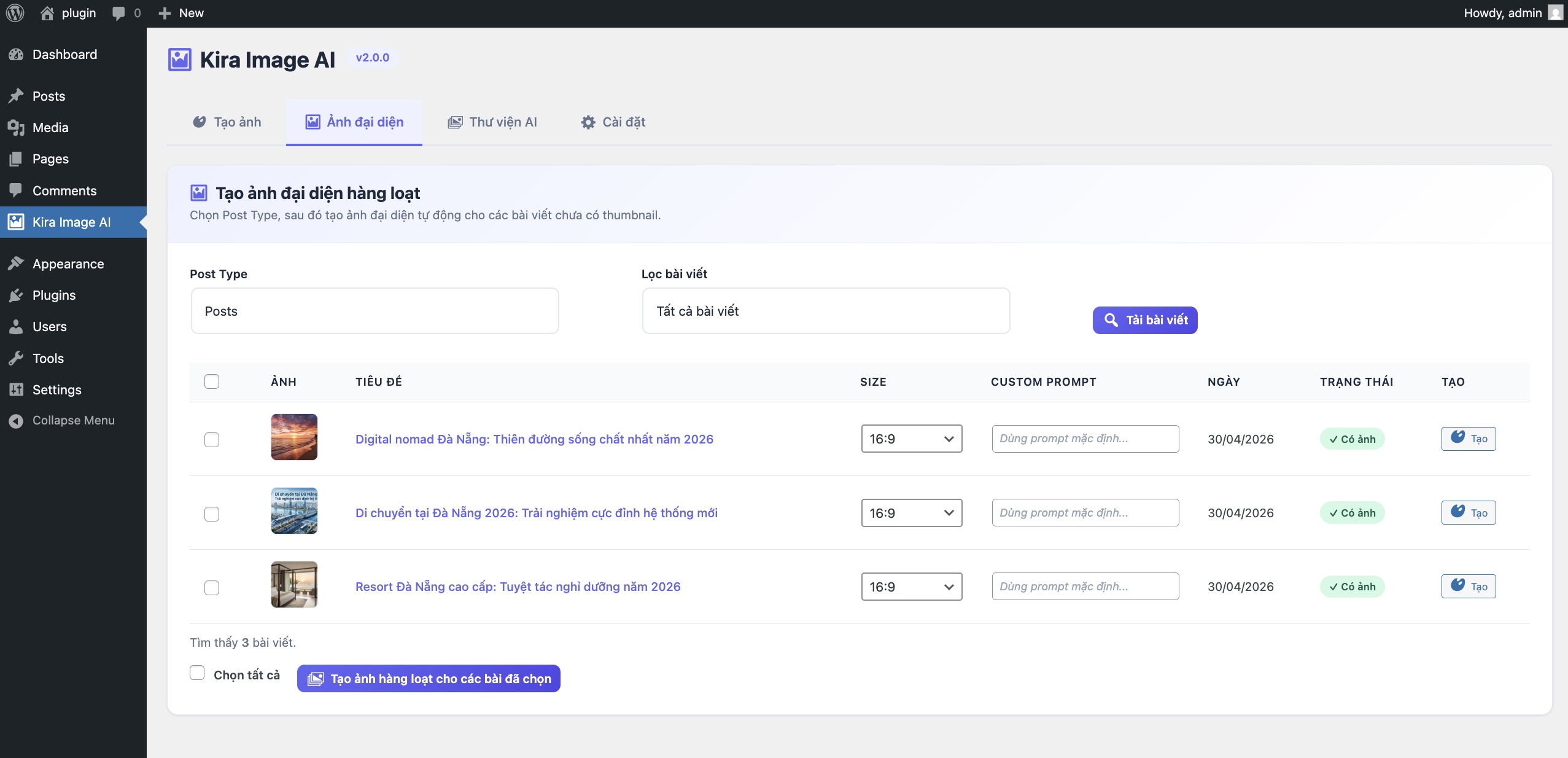This screenshot has height=758, width=1568.
Task: Click custom prompt field for Di chuyển row
Action: click(1085, 513)
